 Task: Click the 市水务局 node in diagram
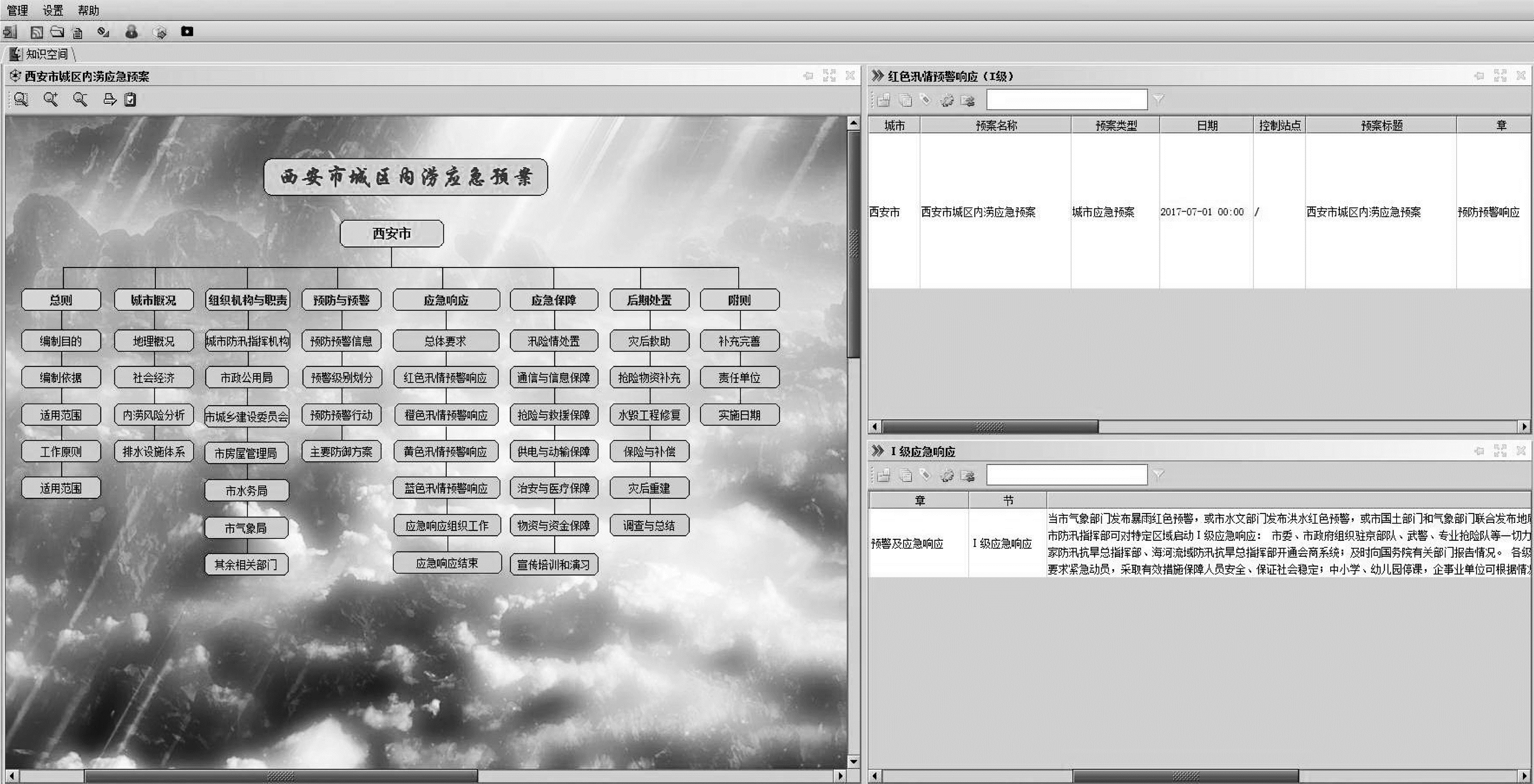[x=246, y=491]
